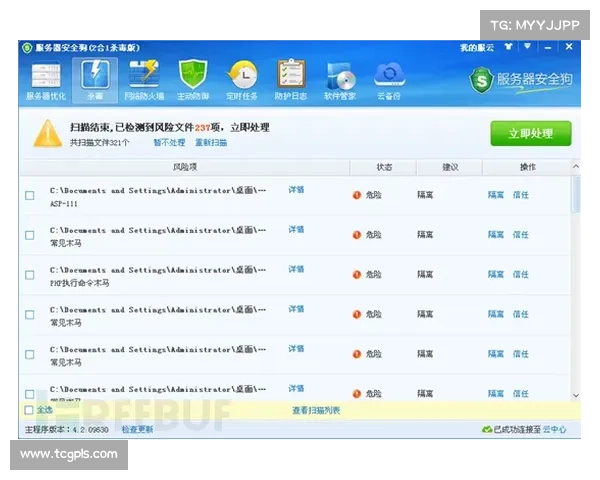Screen dimensions: 600x480
Task: Check the box for the PHP执行命令木马 item
Action: (30, 275)
